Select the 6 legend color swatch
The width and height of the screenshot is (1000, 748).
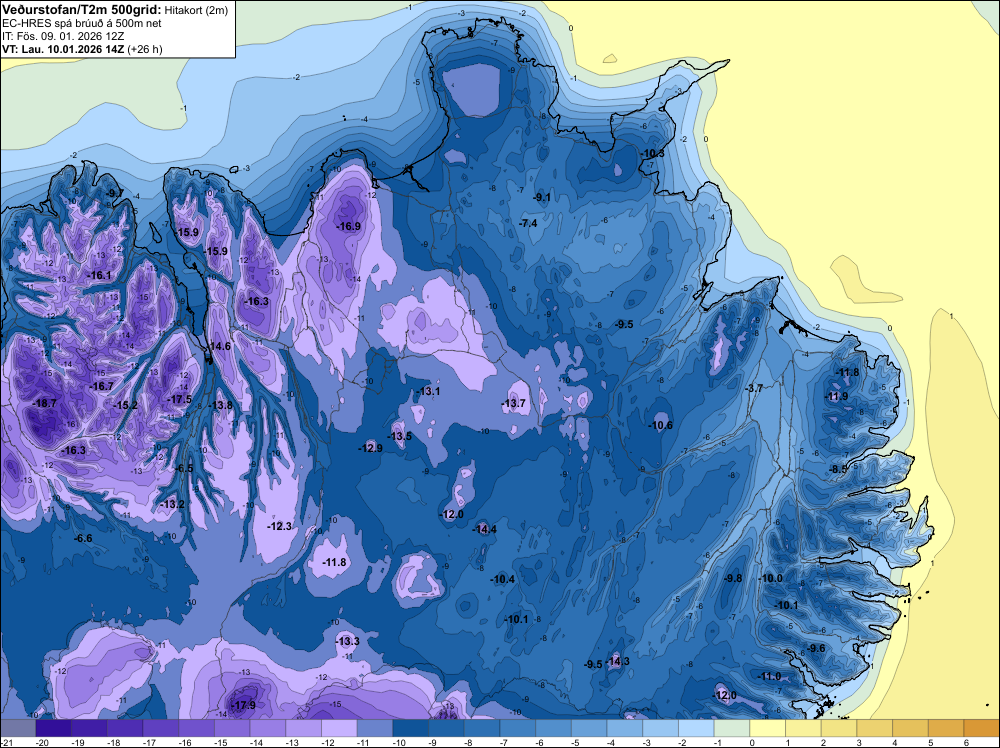coord(982,726)
